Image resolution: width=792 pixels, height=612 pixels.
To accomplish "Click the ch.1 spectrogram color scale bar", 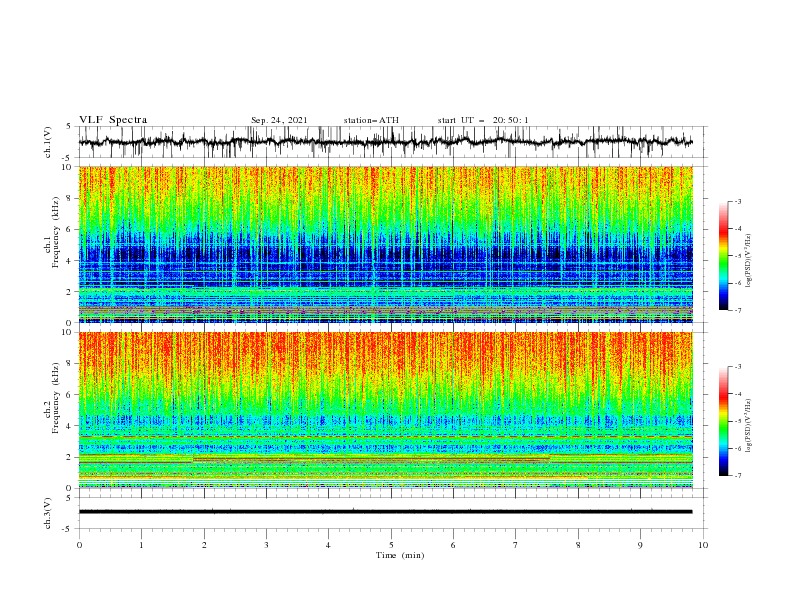I will (x=724, y=256).
